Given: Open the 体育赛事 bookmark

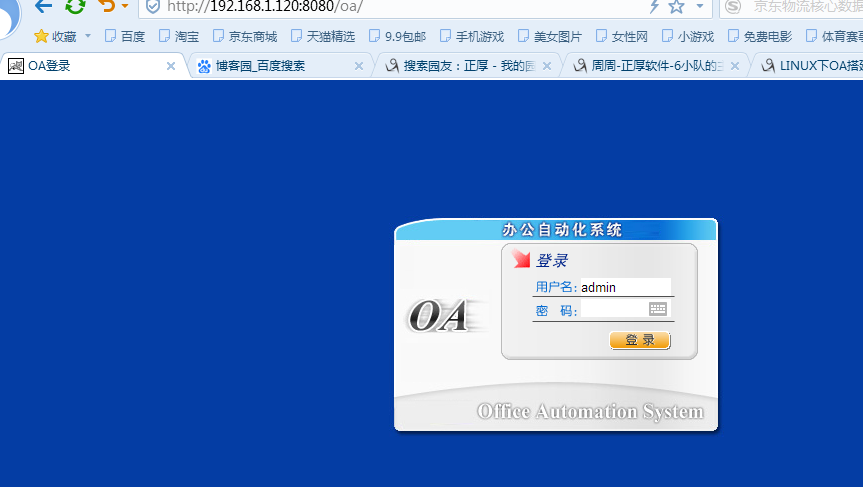Looking at the screenshot, I should [834, 36].
